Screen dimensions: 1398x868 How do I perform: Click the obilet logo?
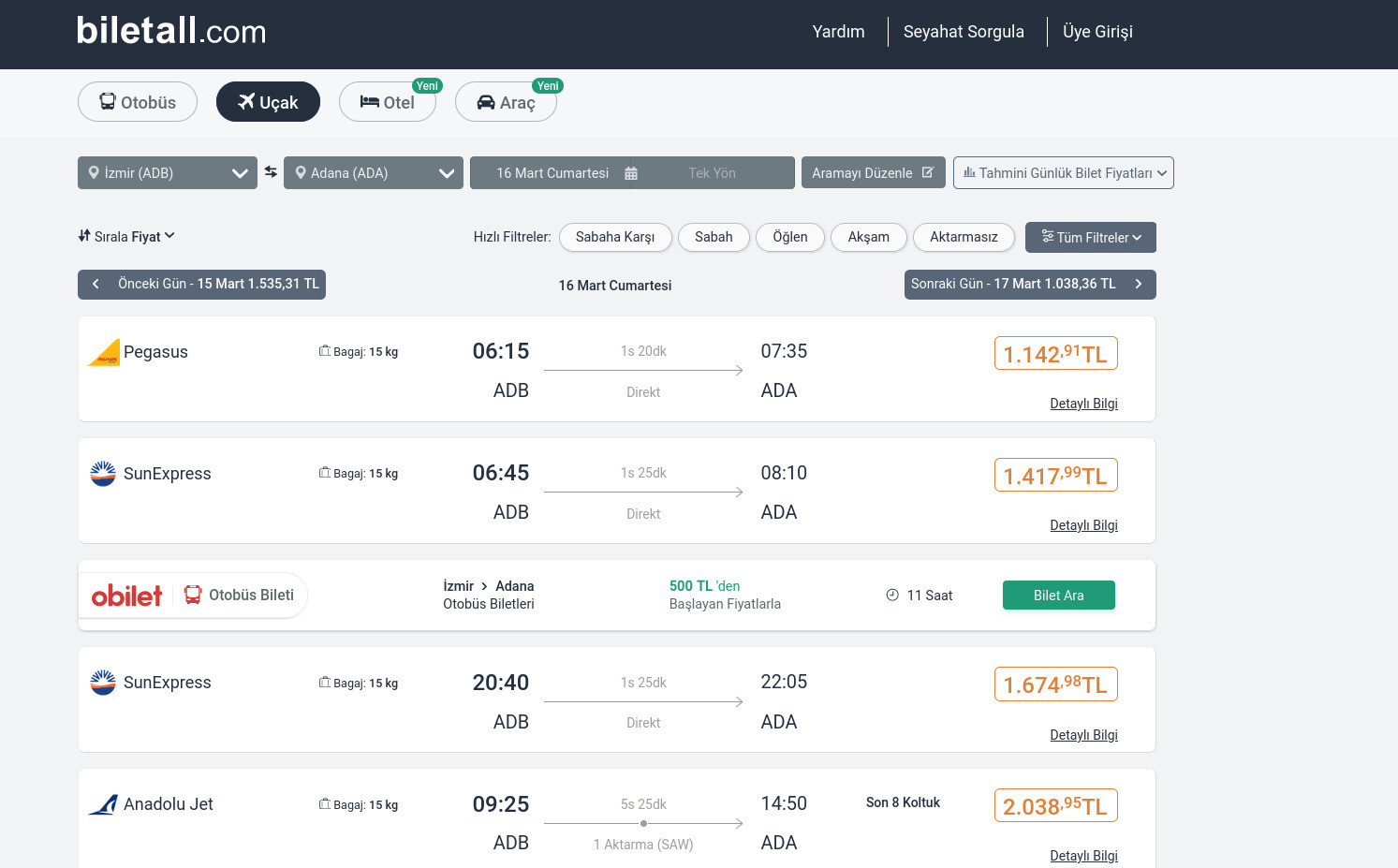click(126, 596)
